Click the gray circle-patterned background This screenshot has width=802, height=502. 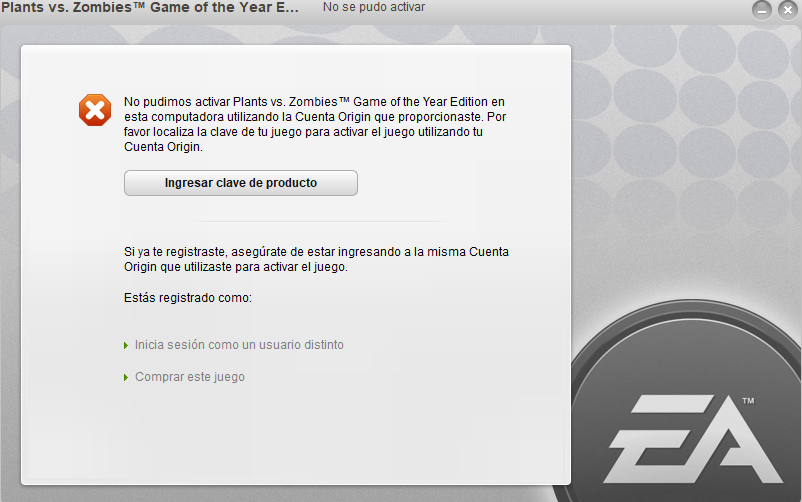tap(685, 128)
